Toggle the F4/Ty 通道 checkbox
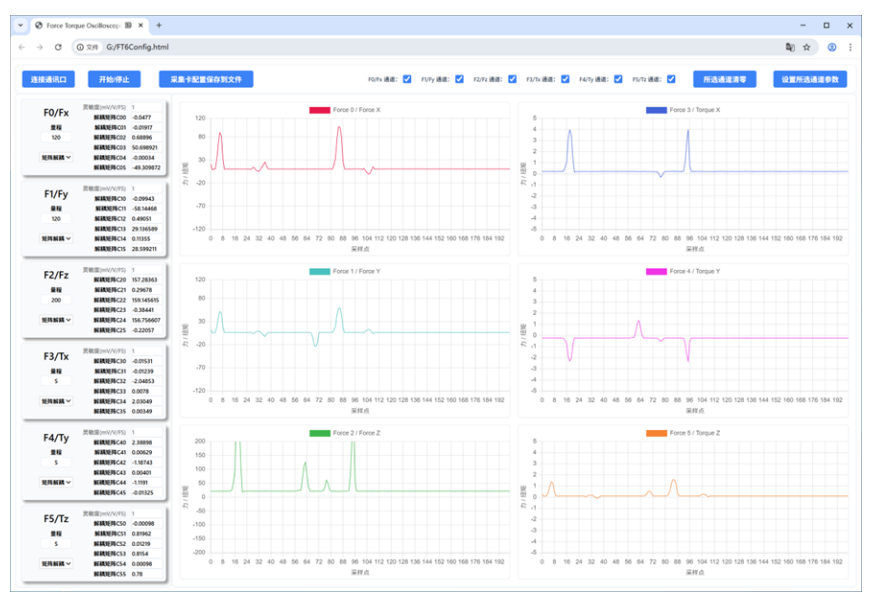The image size is (873, 603). [x=618, y=79]
